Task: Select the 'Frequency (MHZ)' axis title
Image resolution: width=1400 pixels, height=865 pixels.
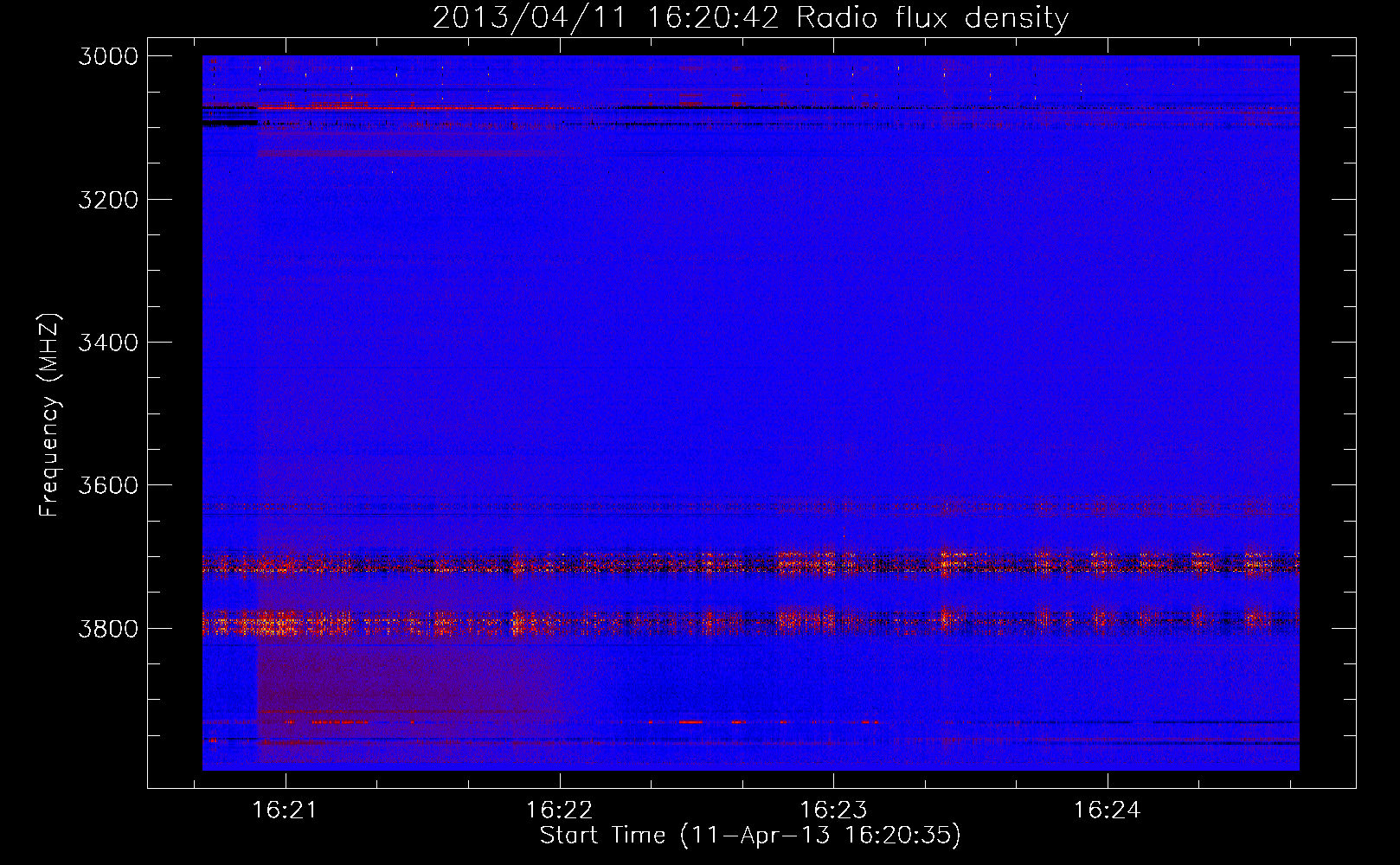Action: (50, 415)
